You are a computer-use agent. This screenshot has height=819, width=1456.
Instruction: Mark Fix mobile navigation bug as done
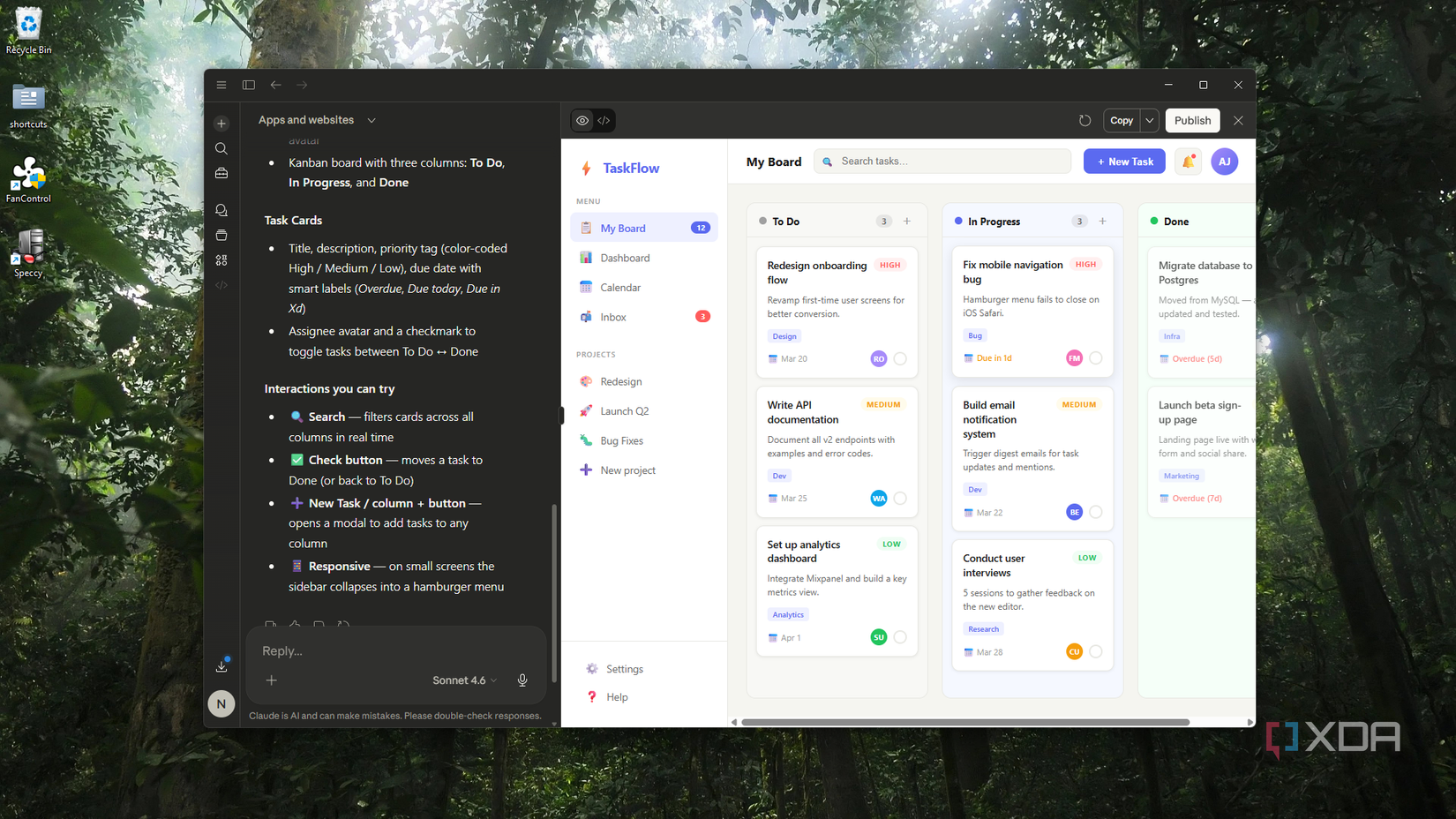coord(1096,358)
